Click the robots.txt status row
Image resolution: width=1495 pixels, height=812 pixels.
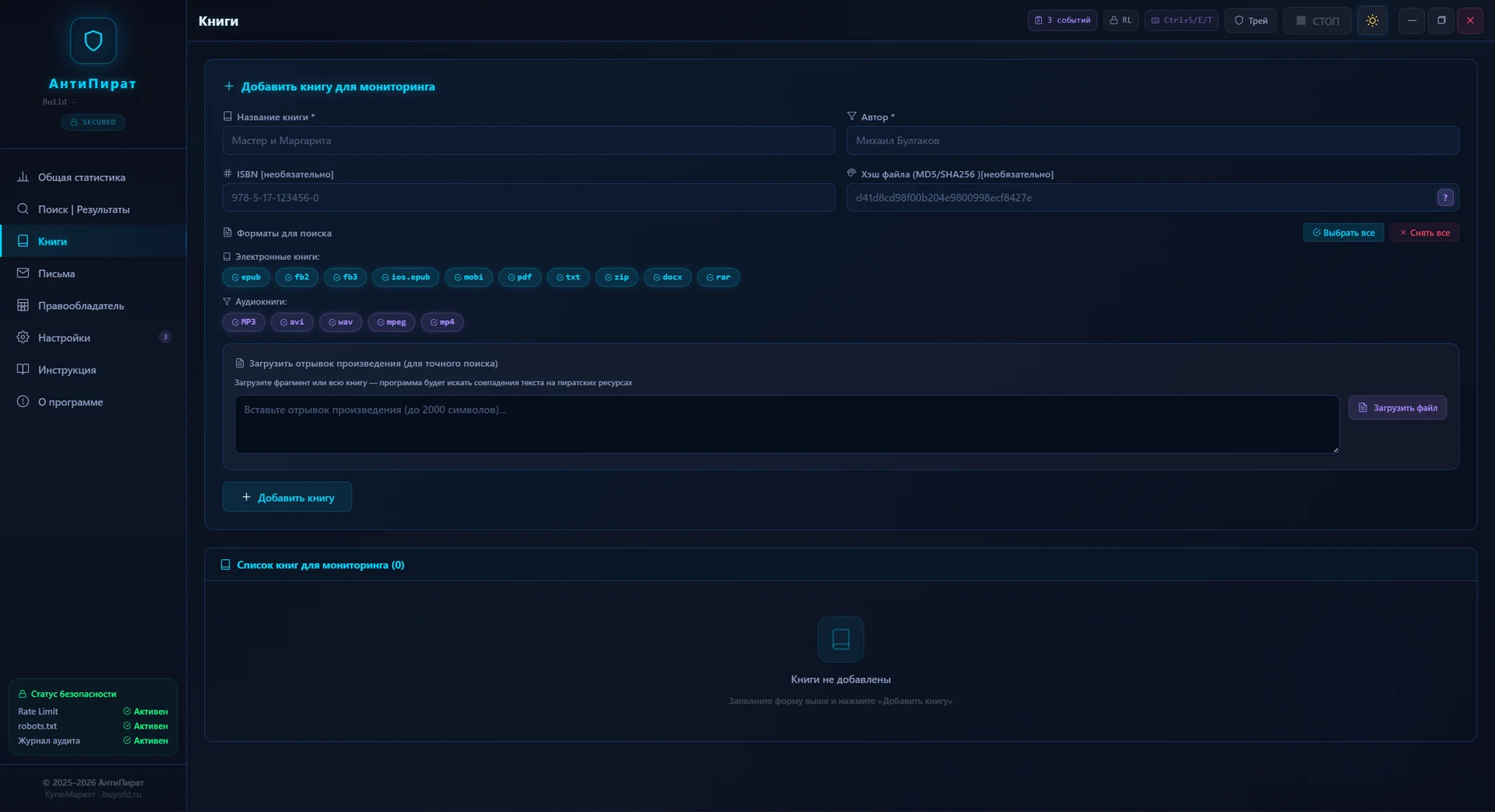[x=93, y=726]
